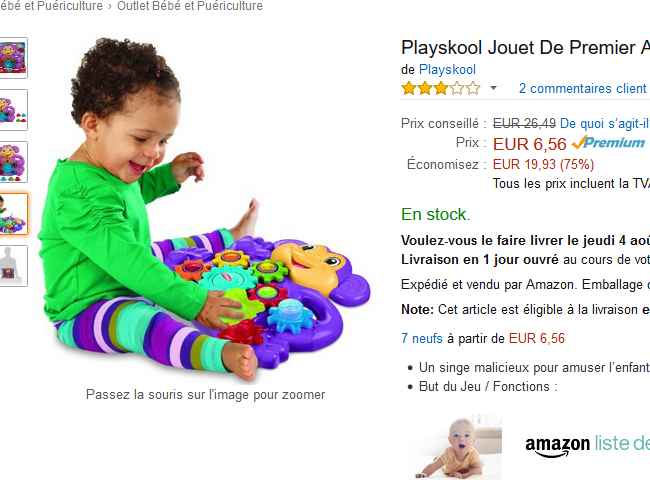Open the 2 commentaires client link
The image size is (650, 480).
pyautogui.click(x=582, y=88)
